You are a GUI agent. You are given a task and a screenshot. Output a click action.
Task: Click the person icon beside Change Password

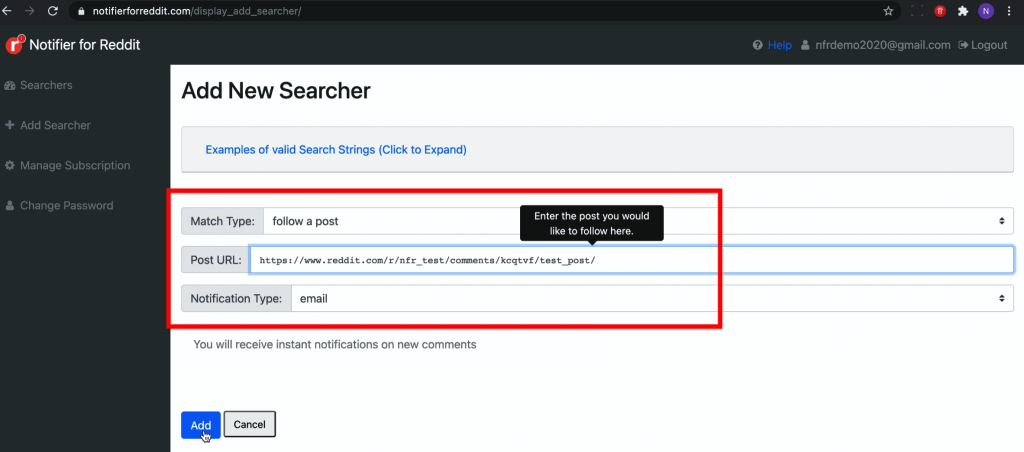coord(10,206)
